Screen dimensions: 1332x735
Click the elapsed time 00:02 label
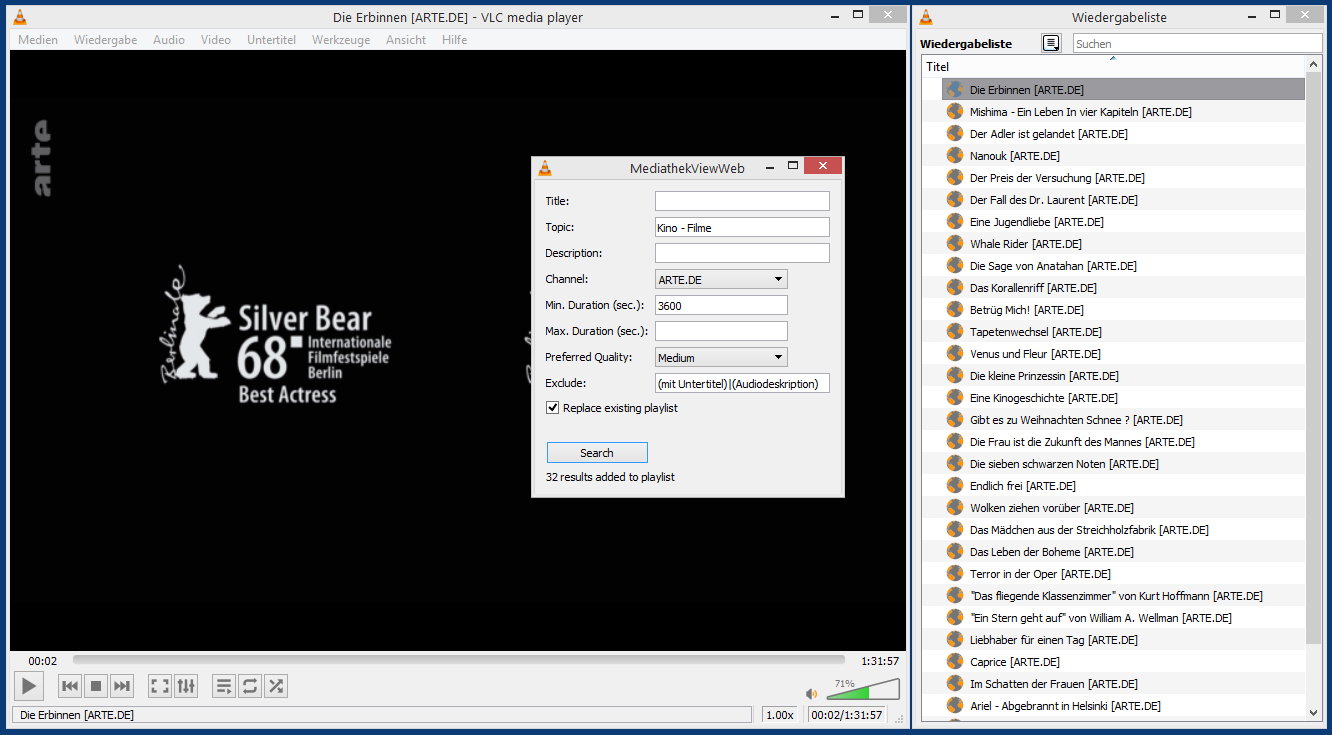point(43,661)
